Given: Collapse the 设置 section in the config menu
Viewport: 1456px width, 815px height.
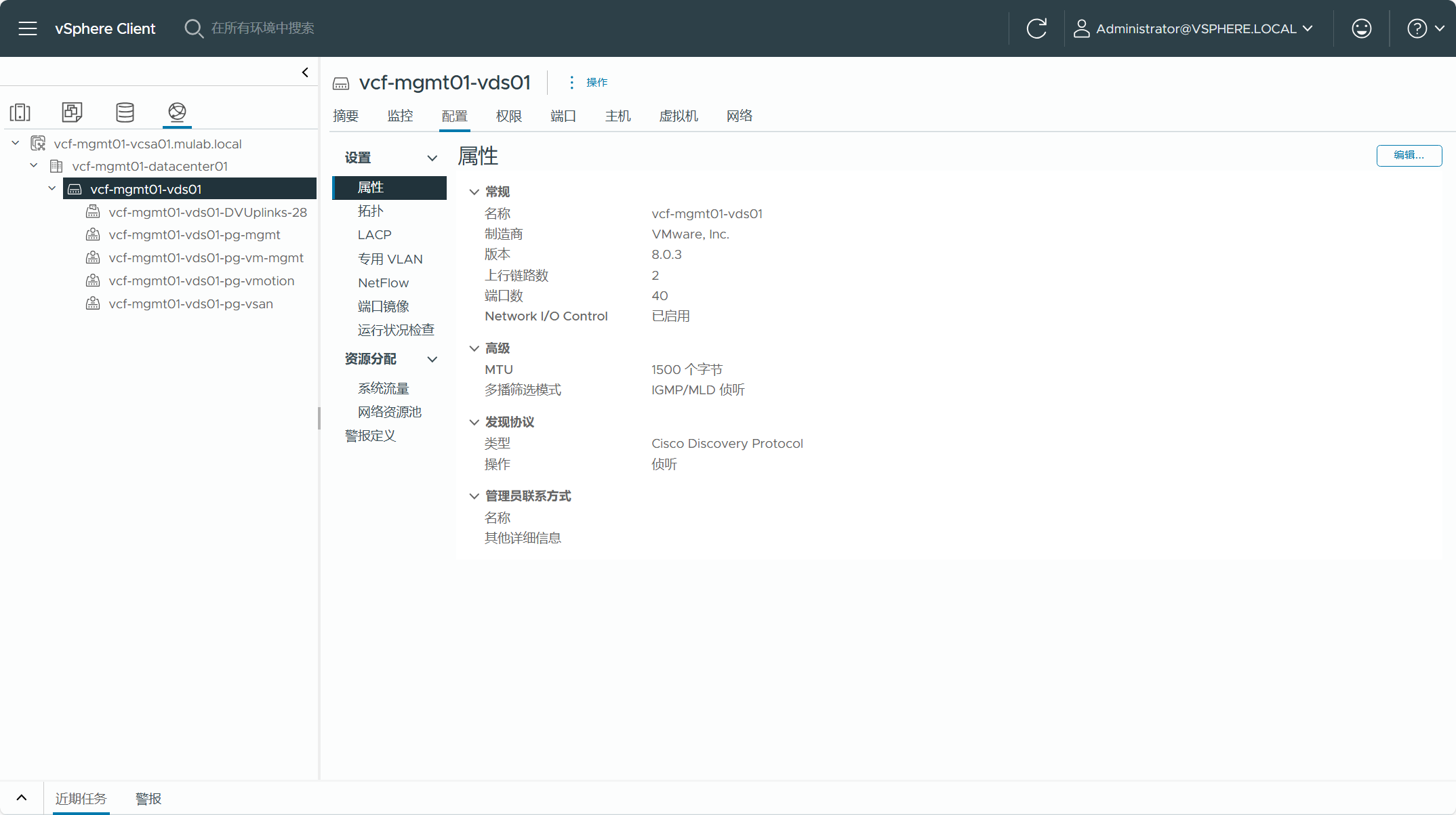Looking at the screenshot, I should coord(432,158).
